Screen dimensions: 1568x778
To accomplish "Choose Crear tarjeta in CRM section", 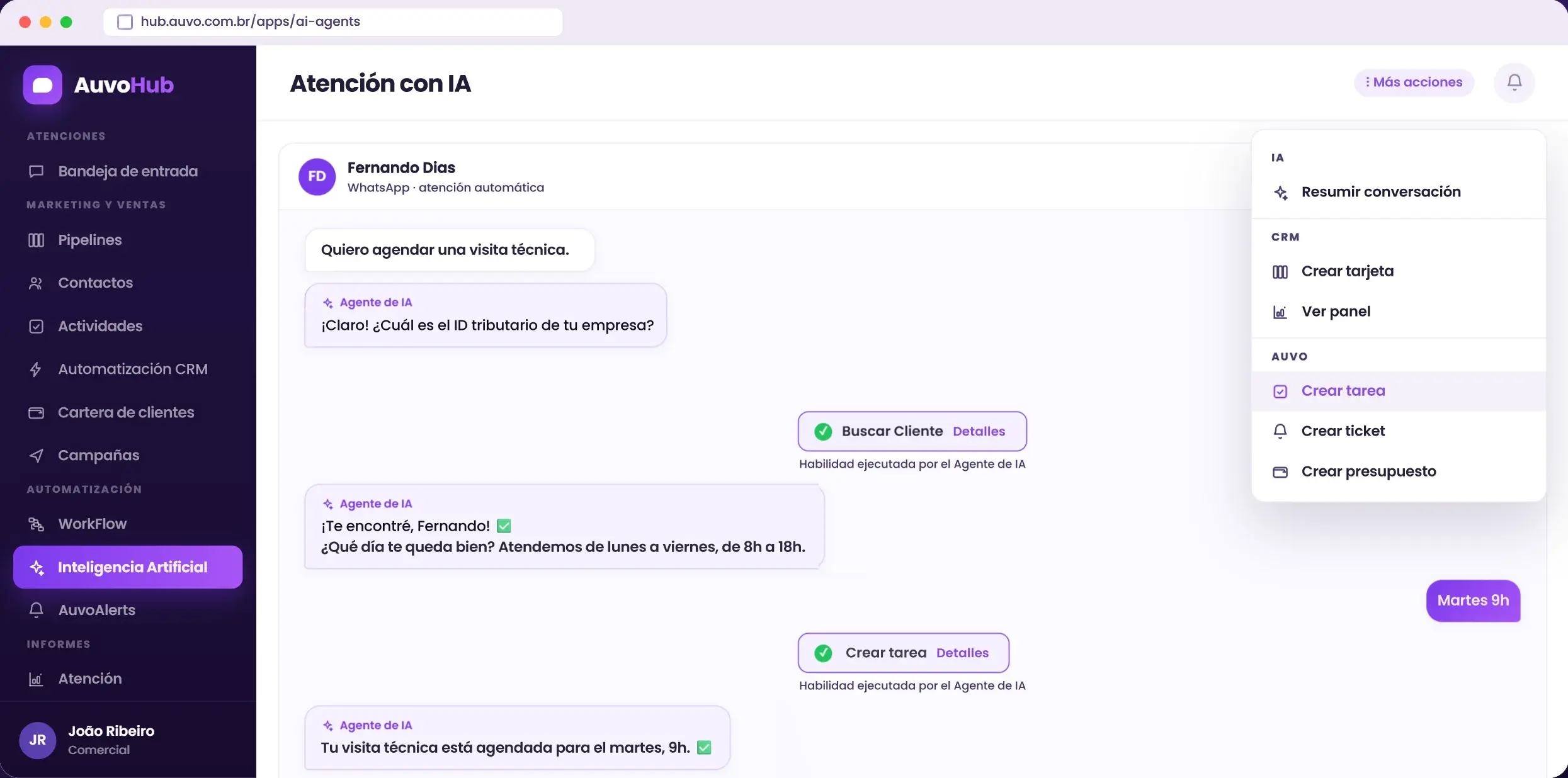I will point(1399,271).
